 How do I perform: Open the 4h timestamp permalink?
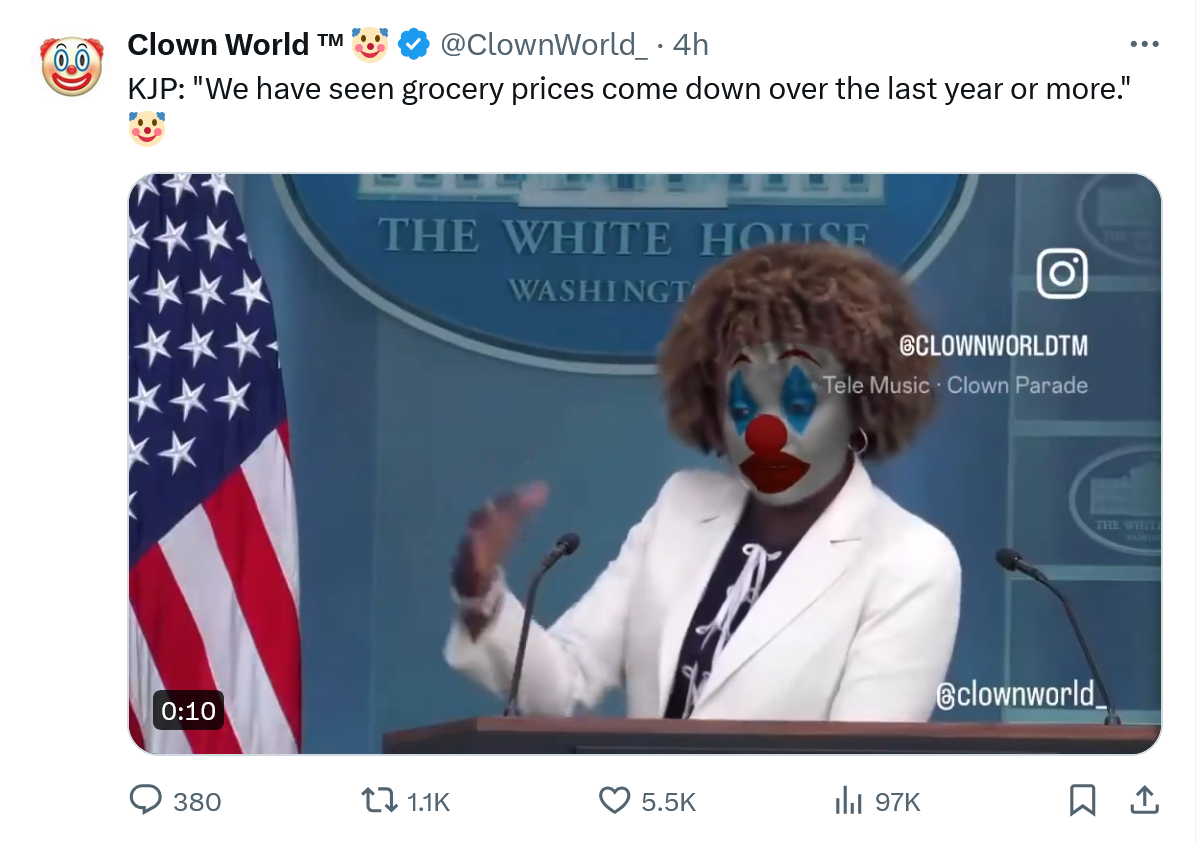pyautogui.click(x=690, y=44)
